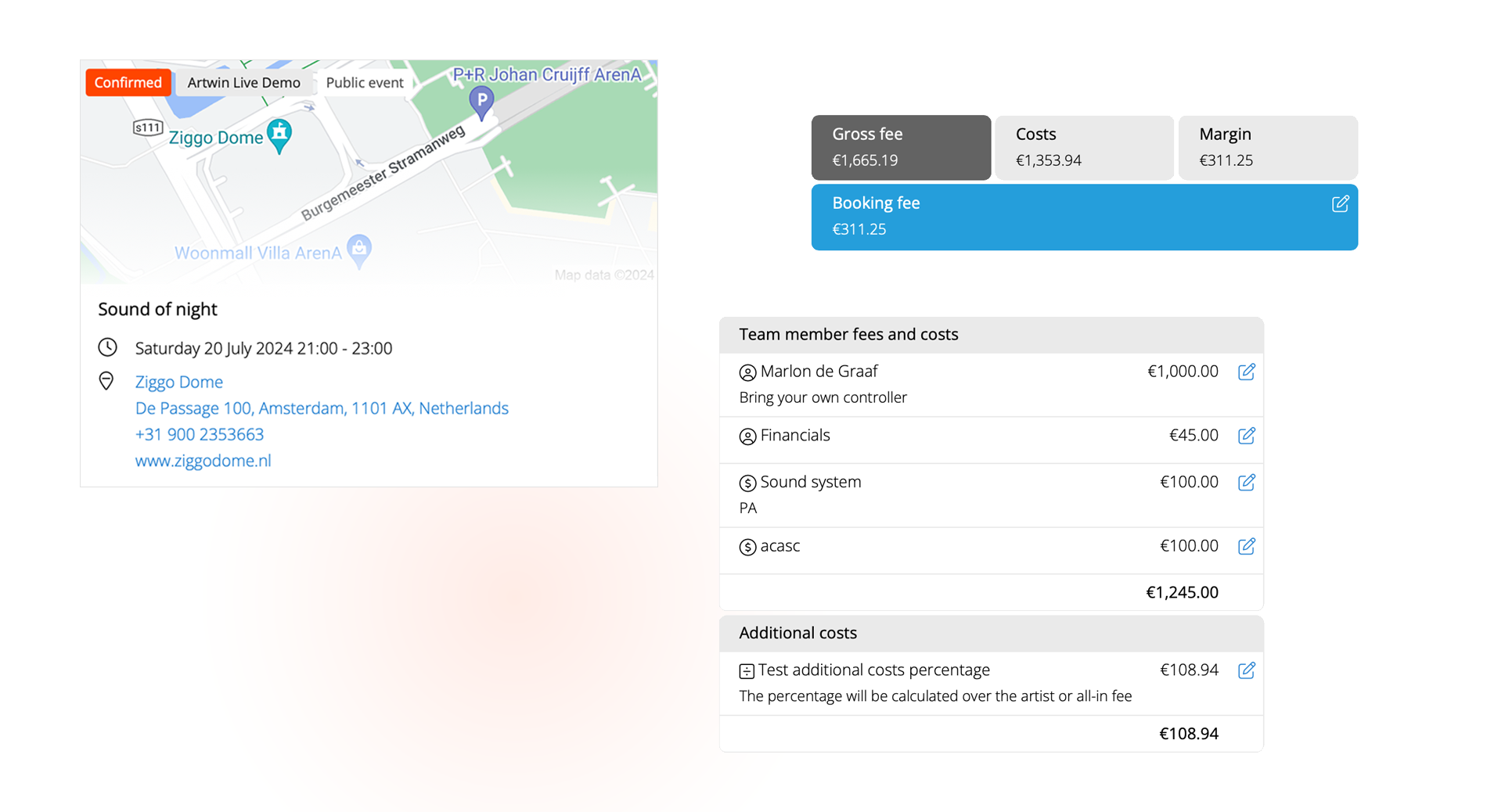Edit Marlon de Graaf fee
The height and width of the screenshot is (812, 1487).
click(x=1247, y=372)
